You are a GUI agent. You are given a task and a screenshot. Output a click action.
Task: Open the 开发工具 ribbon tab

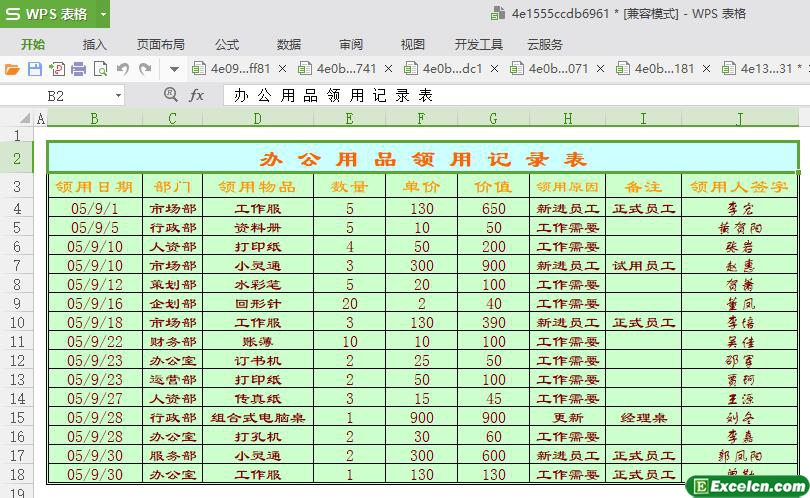[479, 44]
